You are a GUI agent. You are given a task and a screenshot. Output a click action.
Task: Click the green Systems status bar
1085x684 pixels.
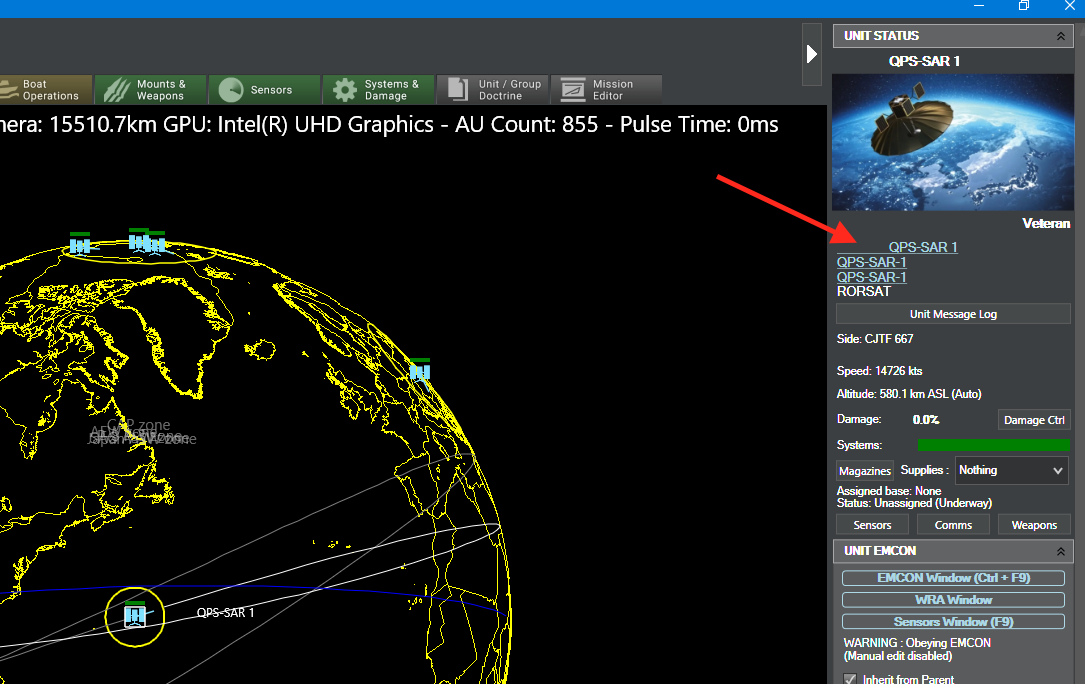point(994,444)
